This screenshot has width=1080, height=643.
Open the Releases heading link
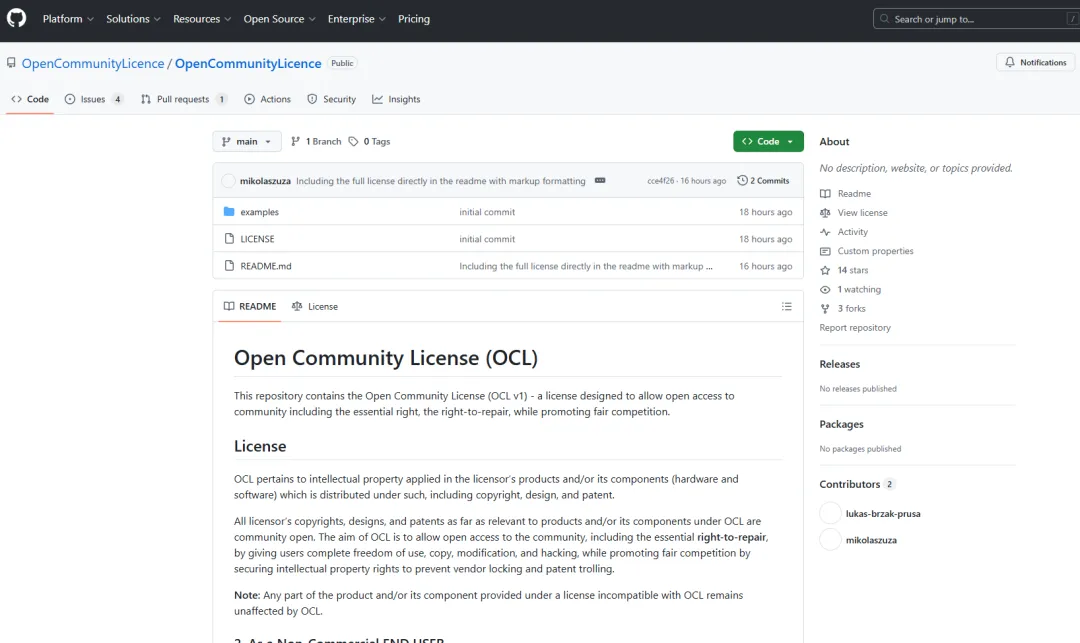tap(840, 364)
